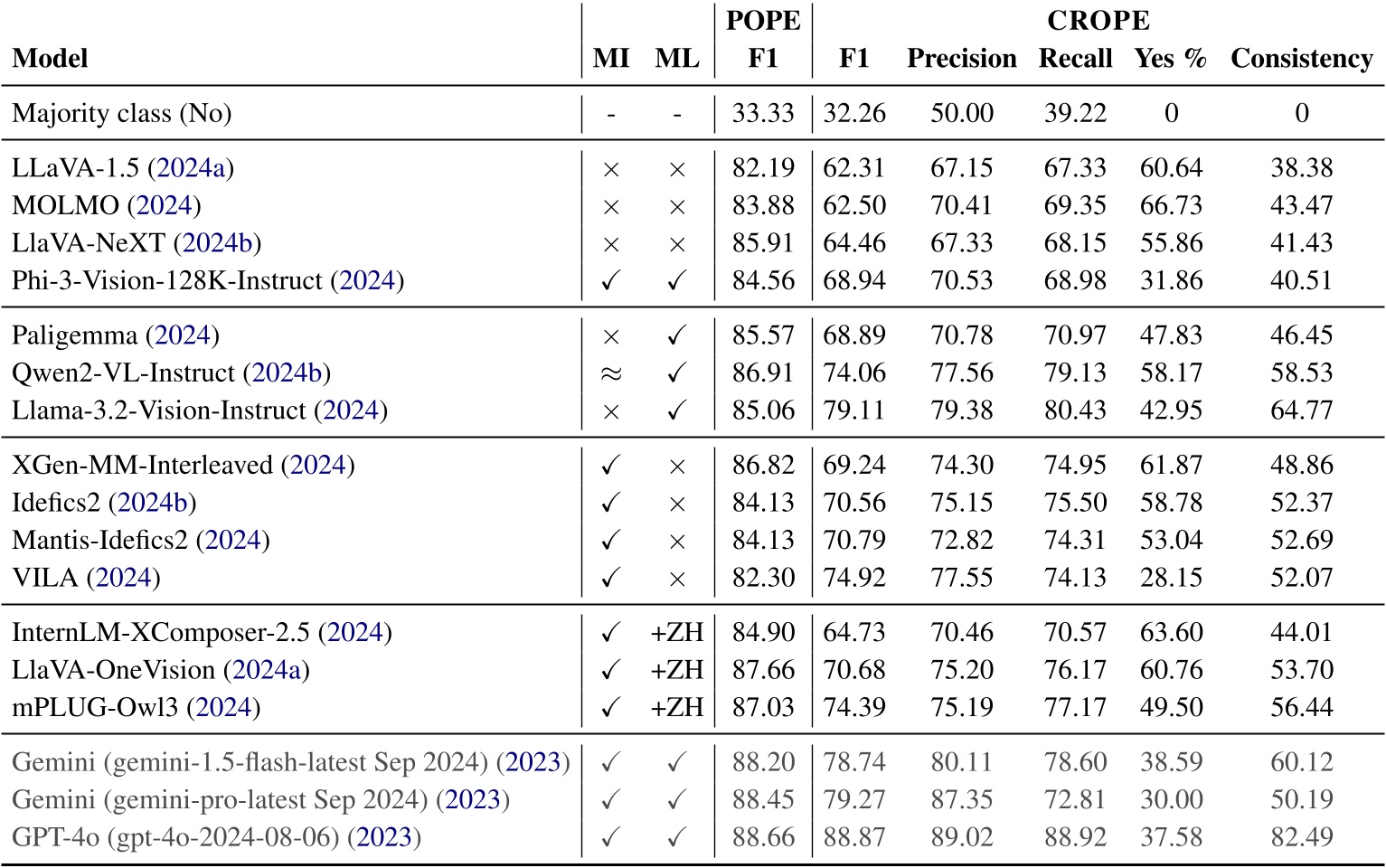This screenshot has width=1386, height=868.
Task: Open the VILA 2024 citation link
Action: 123,578
